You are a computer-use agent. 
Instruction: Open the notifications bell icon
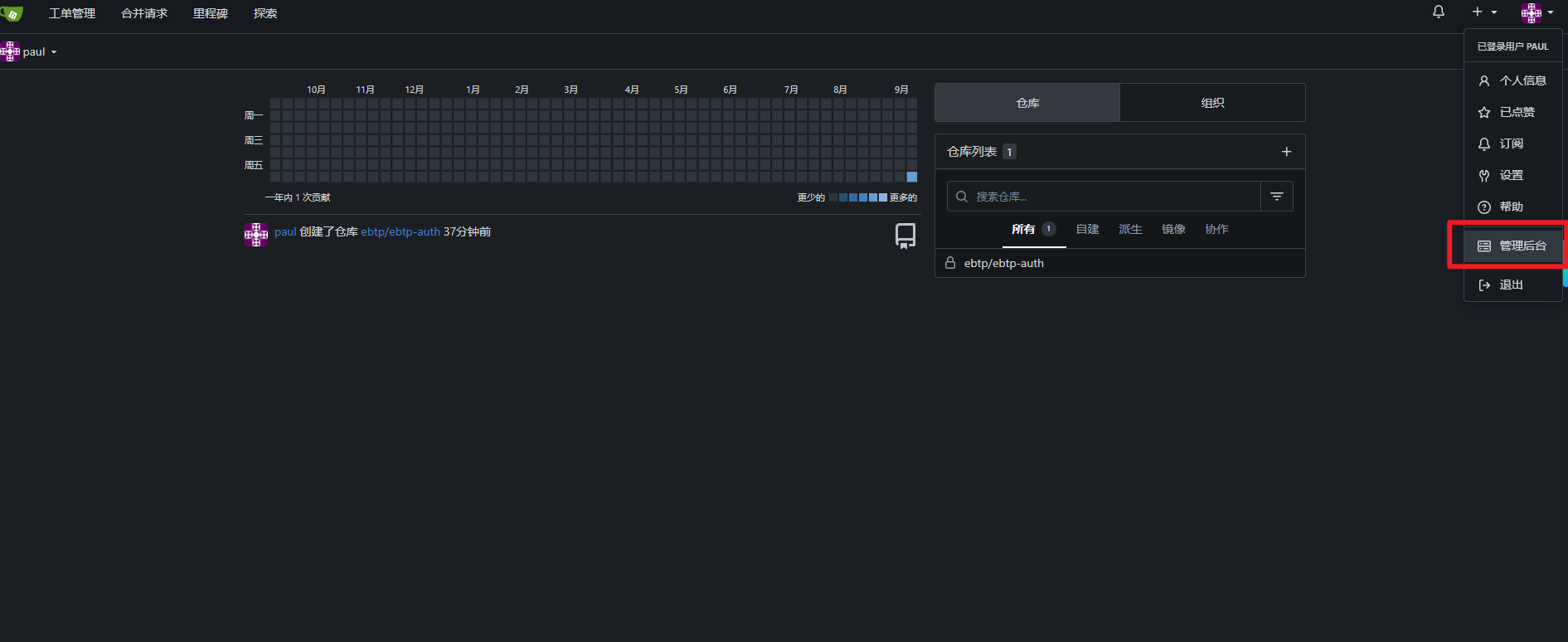point(1439,12)
